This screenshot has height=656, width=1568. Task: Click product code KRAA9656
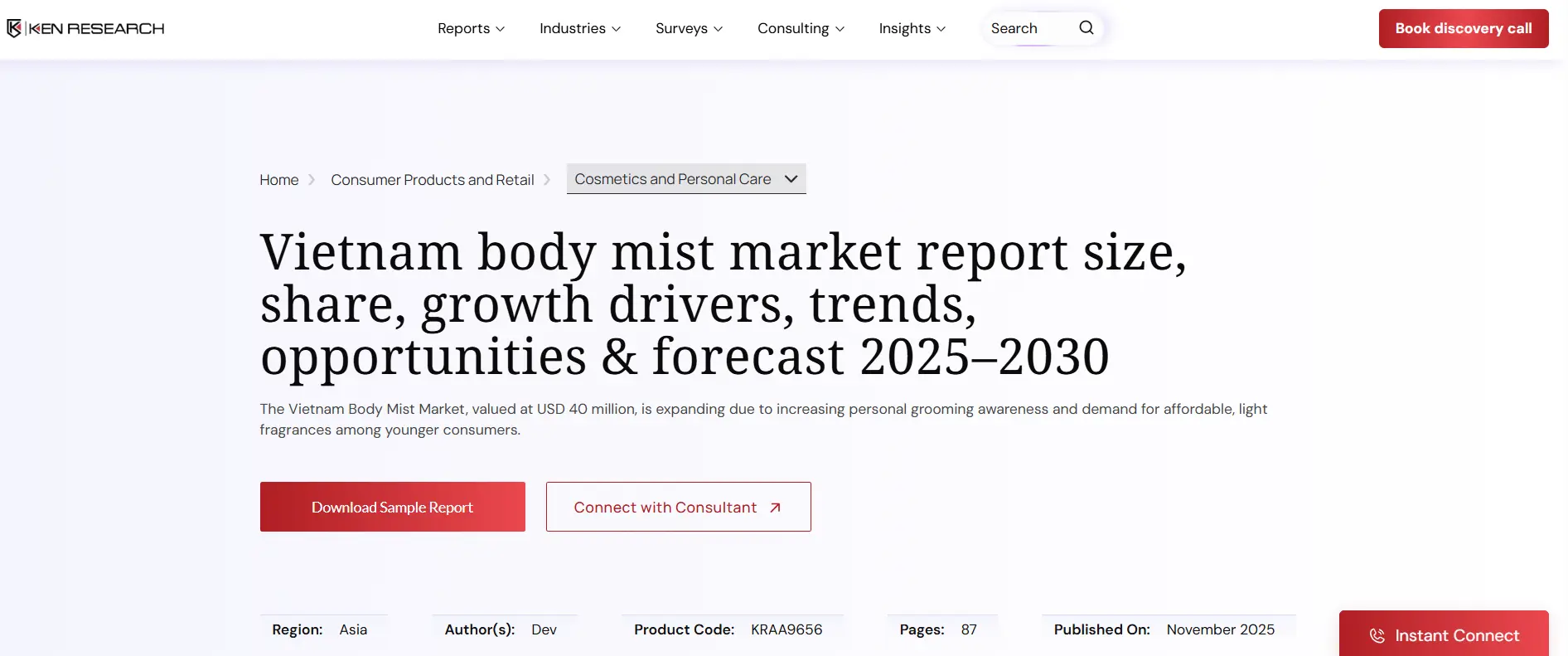[x=786, y=629]
